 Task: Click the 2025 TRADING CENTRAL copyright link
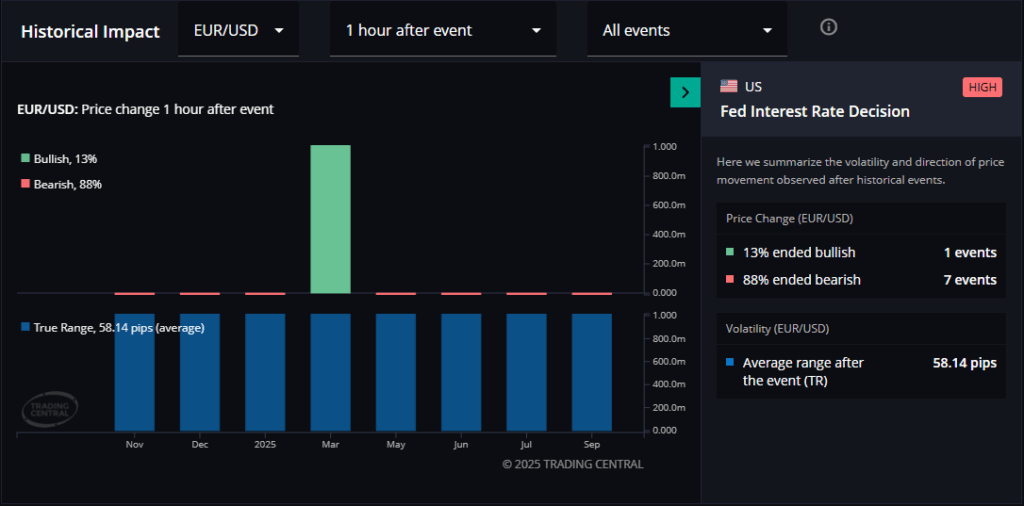[572, 464]
